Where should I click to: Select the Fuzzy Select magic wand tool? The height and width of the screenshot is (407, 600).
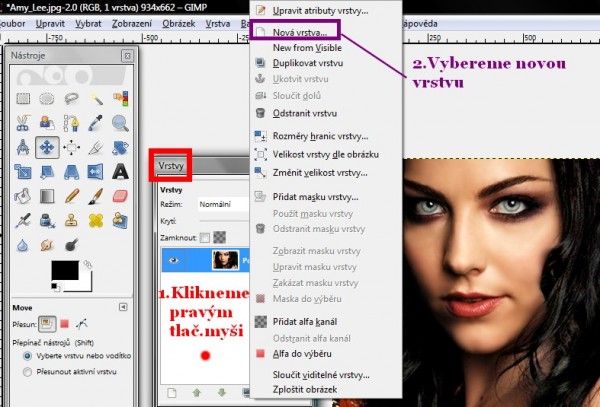pos(96,99)
